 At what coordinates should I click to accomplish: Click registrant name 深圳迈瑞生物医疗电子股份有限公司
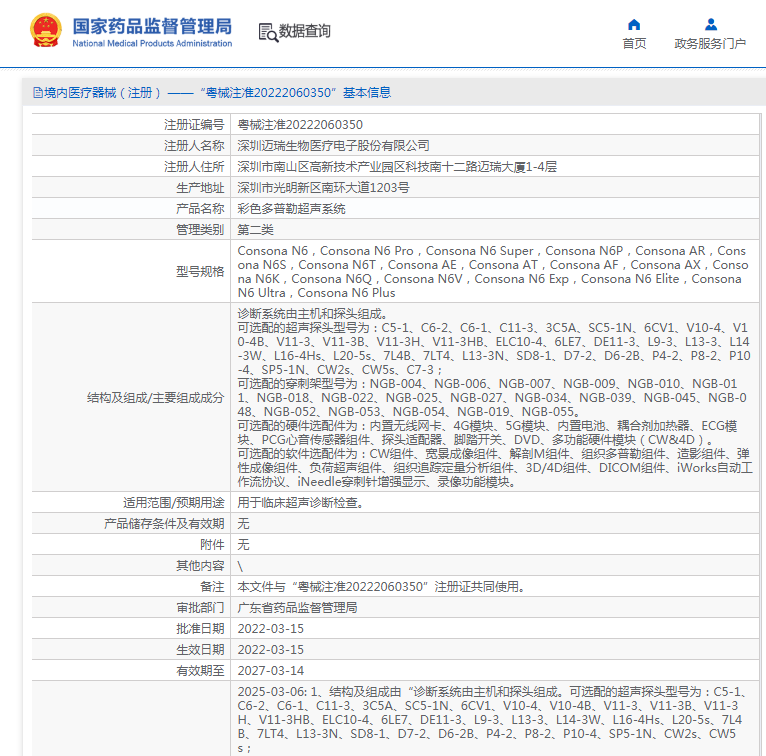click(334, 146)
